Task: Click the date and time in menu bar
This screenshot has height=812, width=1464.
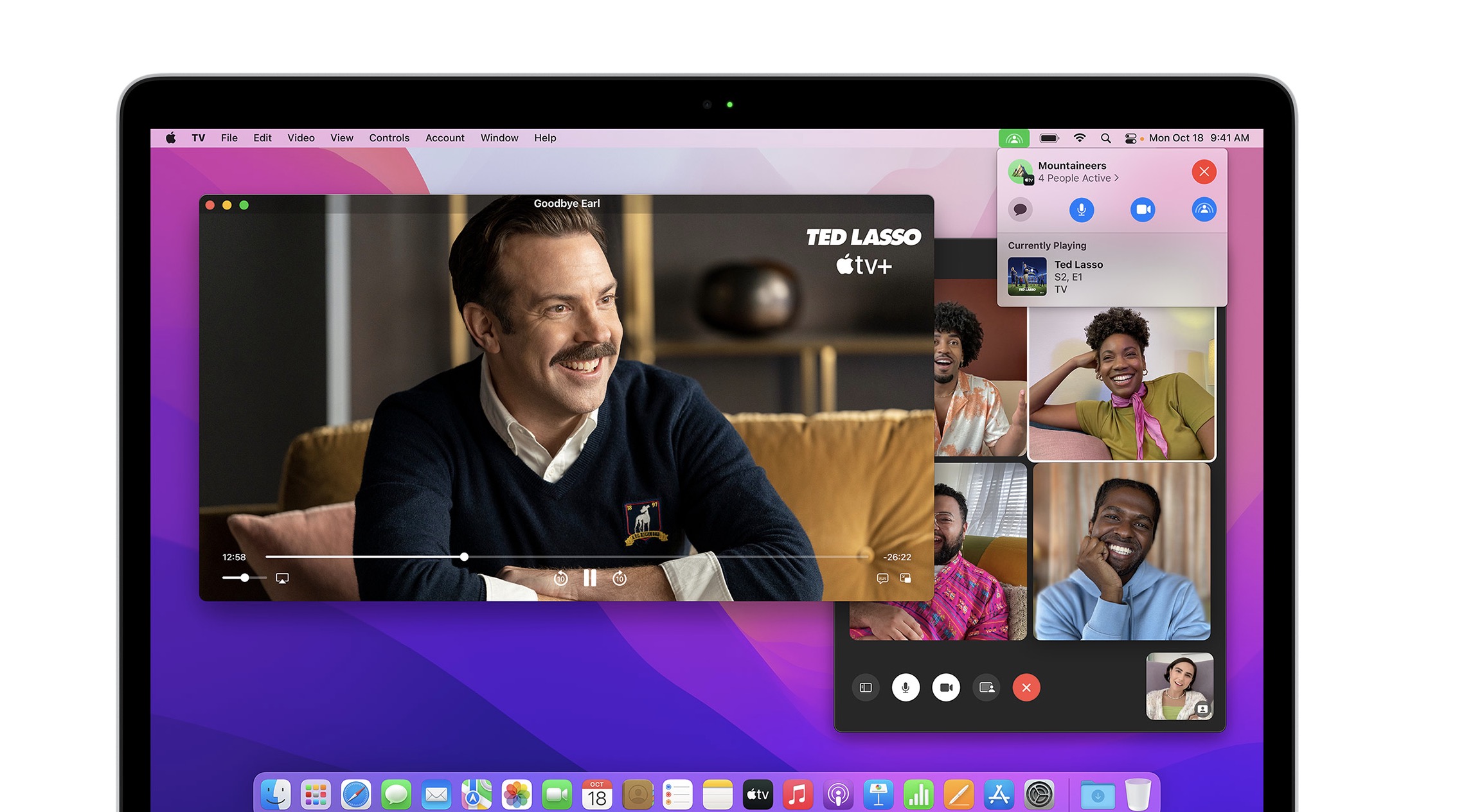Action: (x=1199, y=138)
